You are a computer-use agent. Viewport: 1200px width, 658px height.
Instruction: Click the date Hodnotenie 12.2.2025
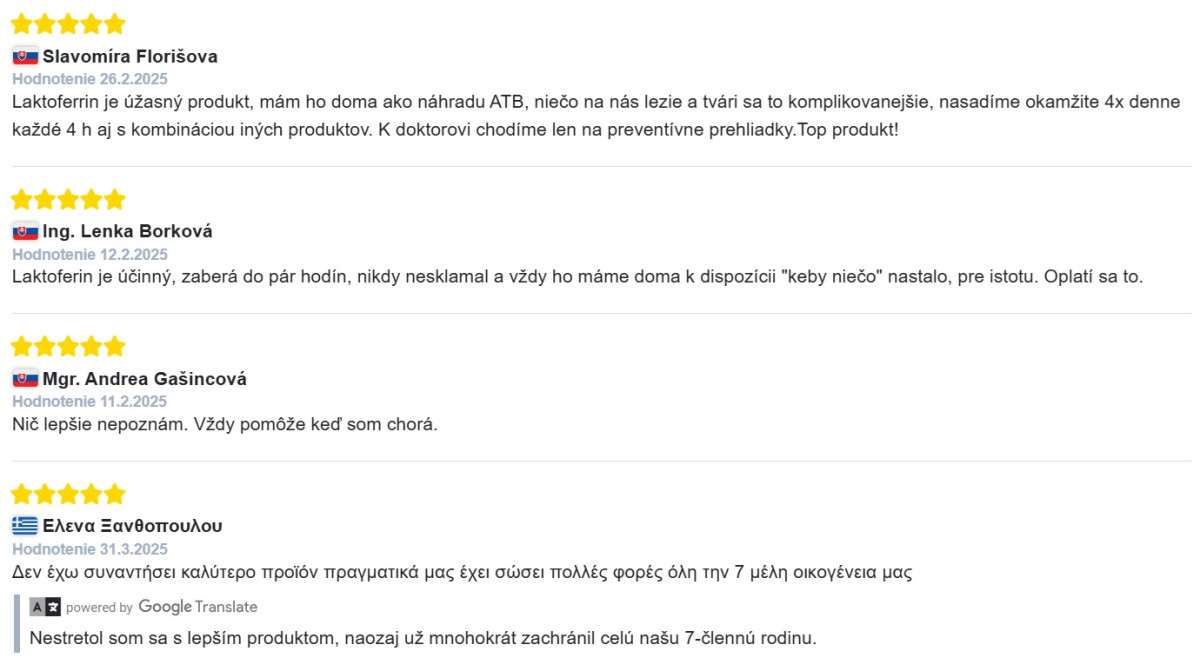pyautogui.click(x=90, y=254)
